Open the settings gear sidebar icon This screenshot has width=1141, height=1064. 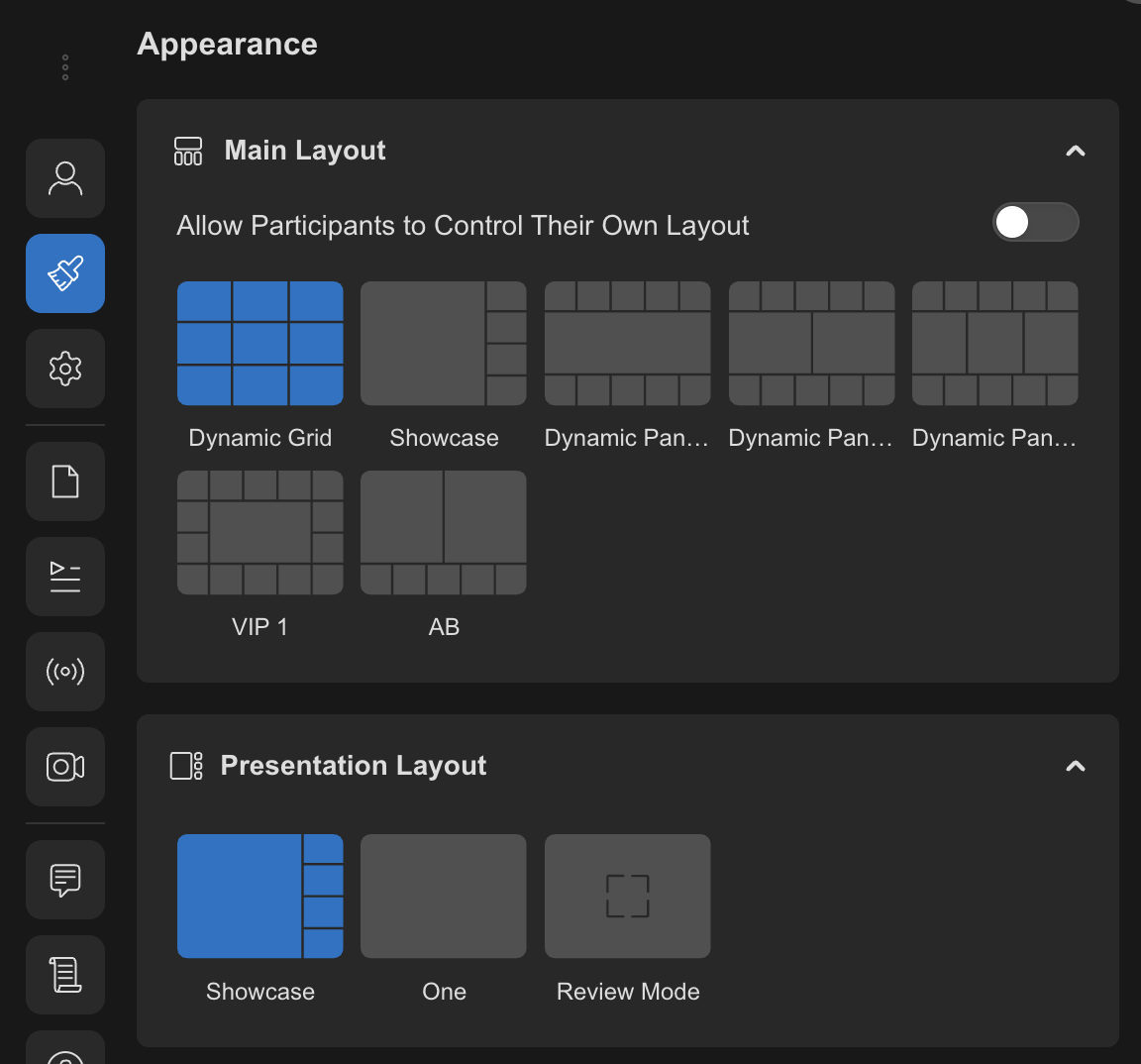65,369
